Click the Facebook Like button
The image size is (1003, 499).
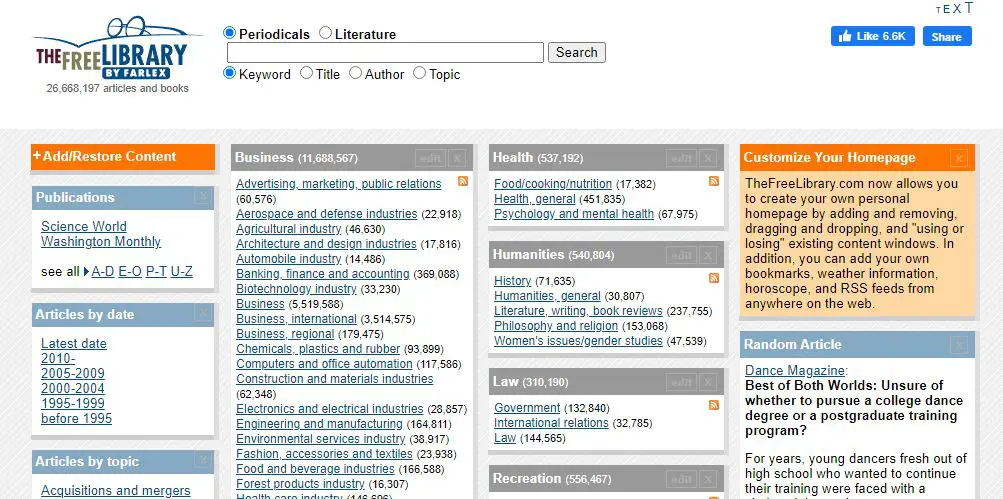(x=873, y=36)
